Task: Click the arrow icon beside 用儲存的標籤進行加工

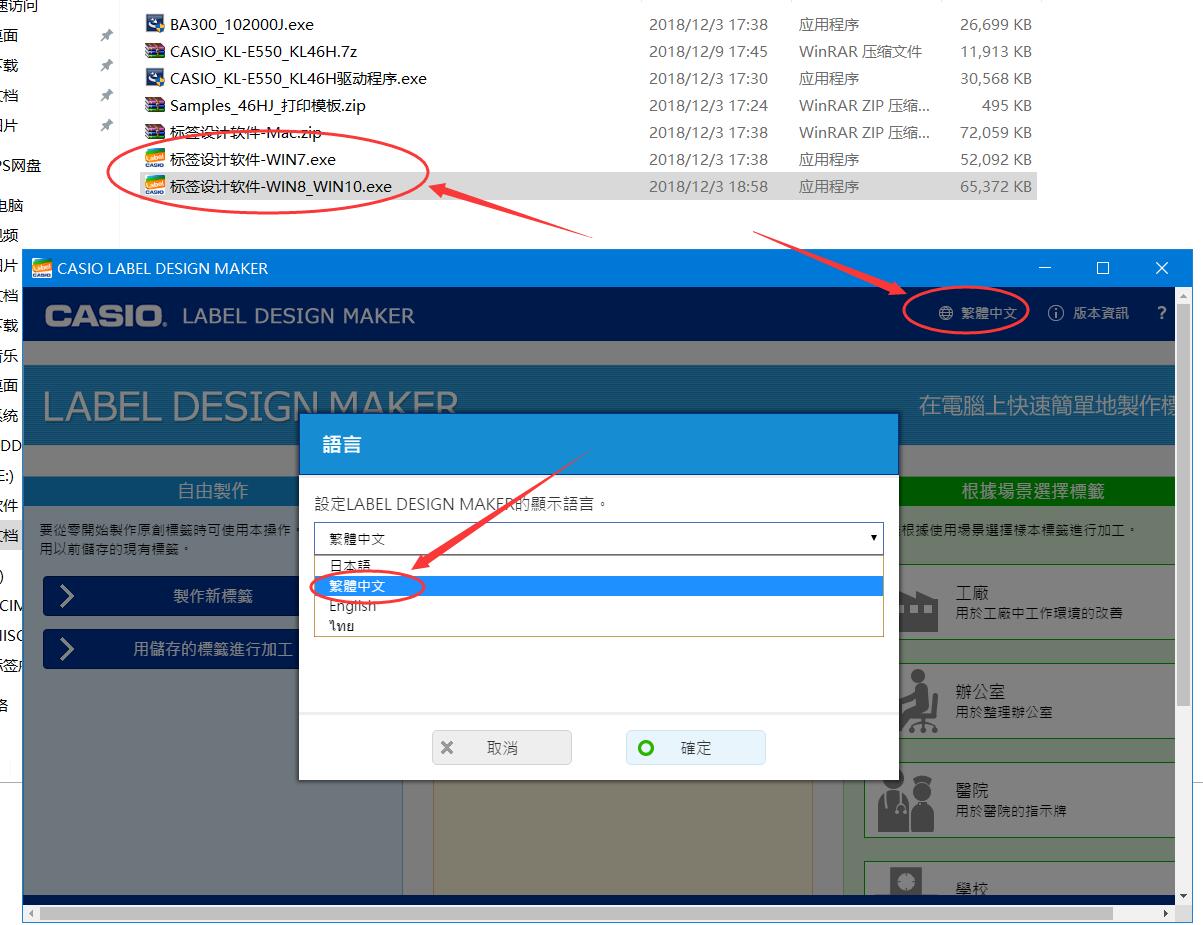Action: pos(67,650)
